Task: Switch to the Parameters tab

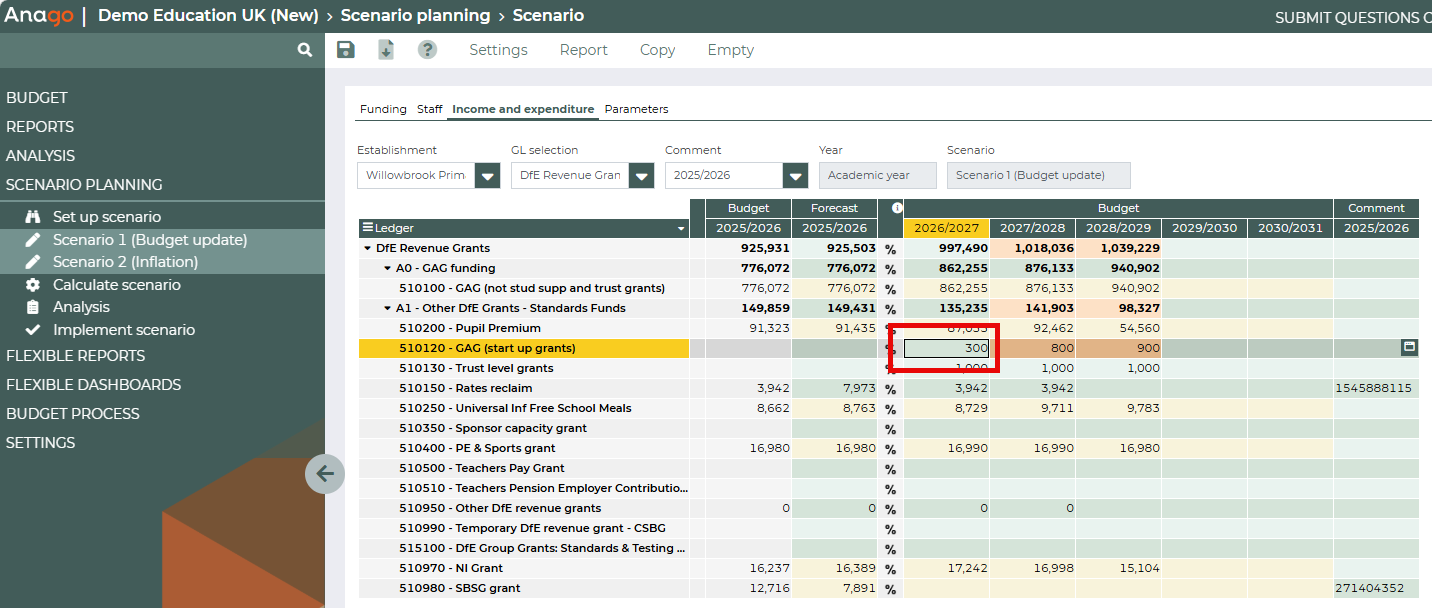Action: tap(636, 109)
